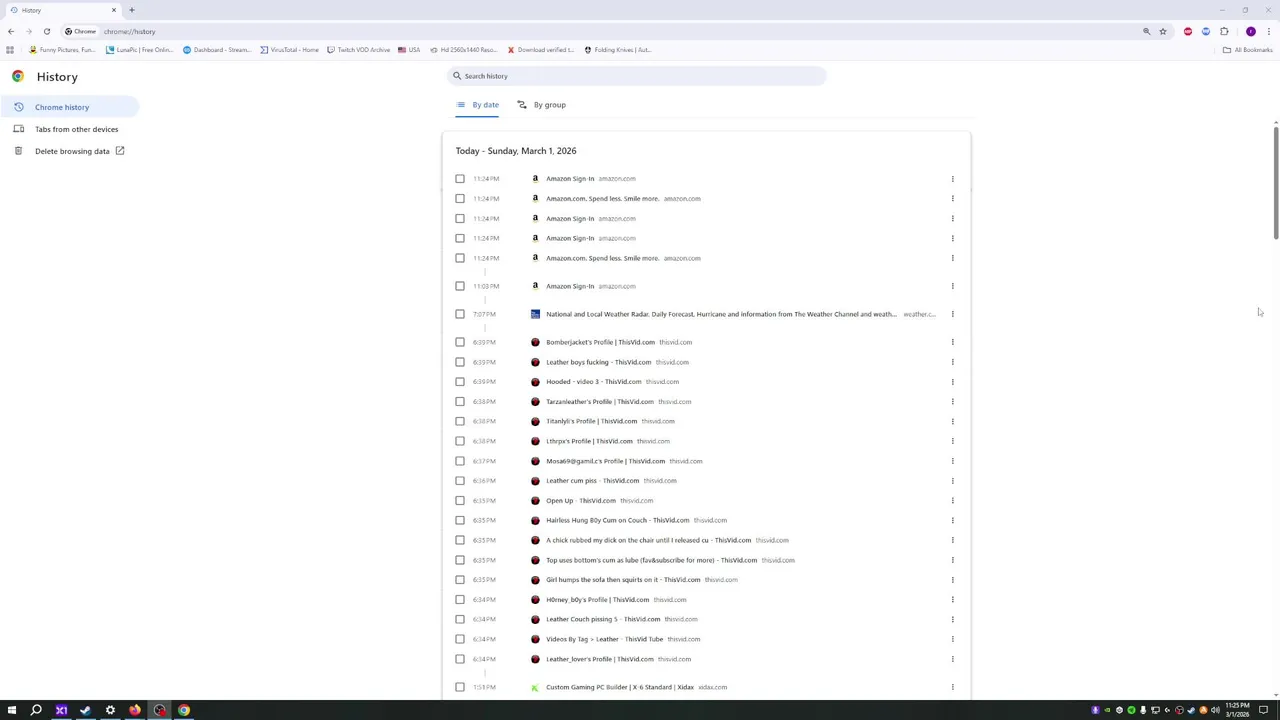1280x720 pixels.
Task: Click the browser back arrow
Action: (x=11, y=31)
